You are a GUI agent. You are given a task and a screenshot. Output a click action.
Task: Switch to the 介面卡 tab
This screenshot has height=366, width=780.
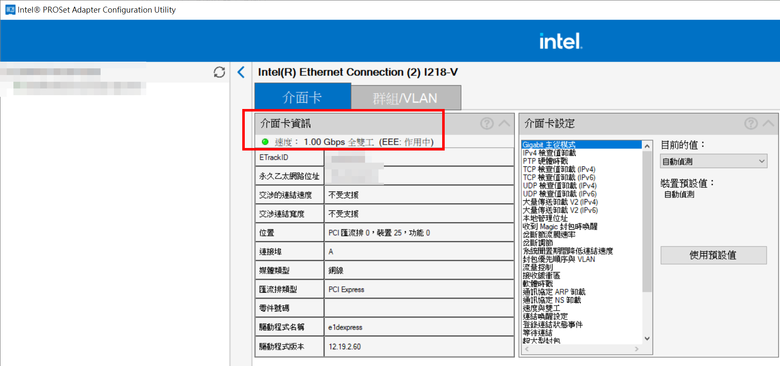pyautogui.click(x=302, y=97)
